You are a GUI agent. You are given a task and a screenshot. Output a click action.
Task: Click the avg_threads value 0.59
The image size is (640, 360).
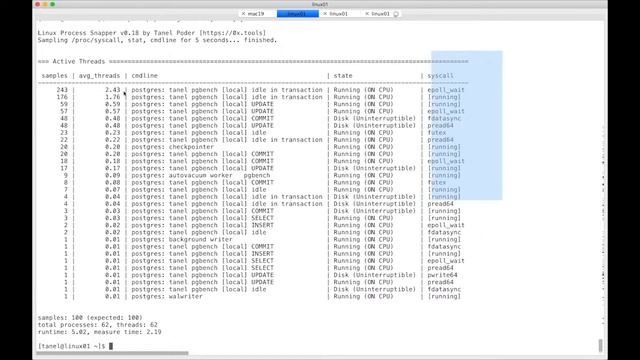tap(113, 104)
